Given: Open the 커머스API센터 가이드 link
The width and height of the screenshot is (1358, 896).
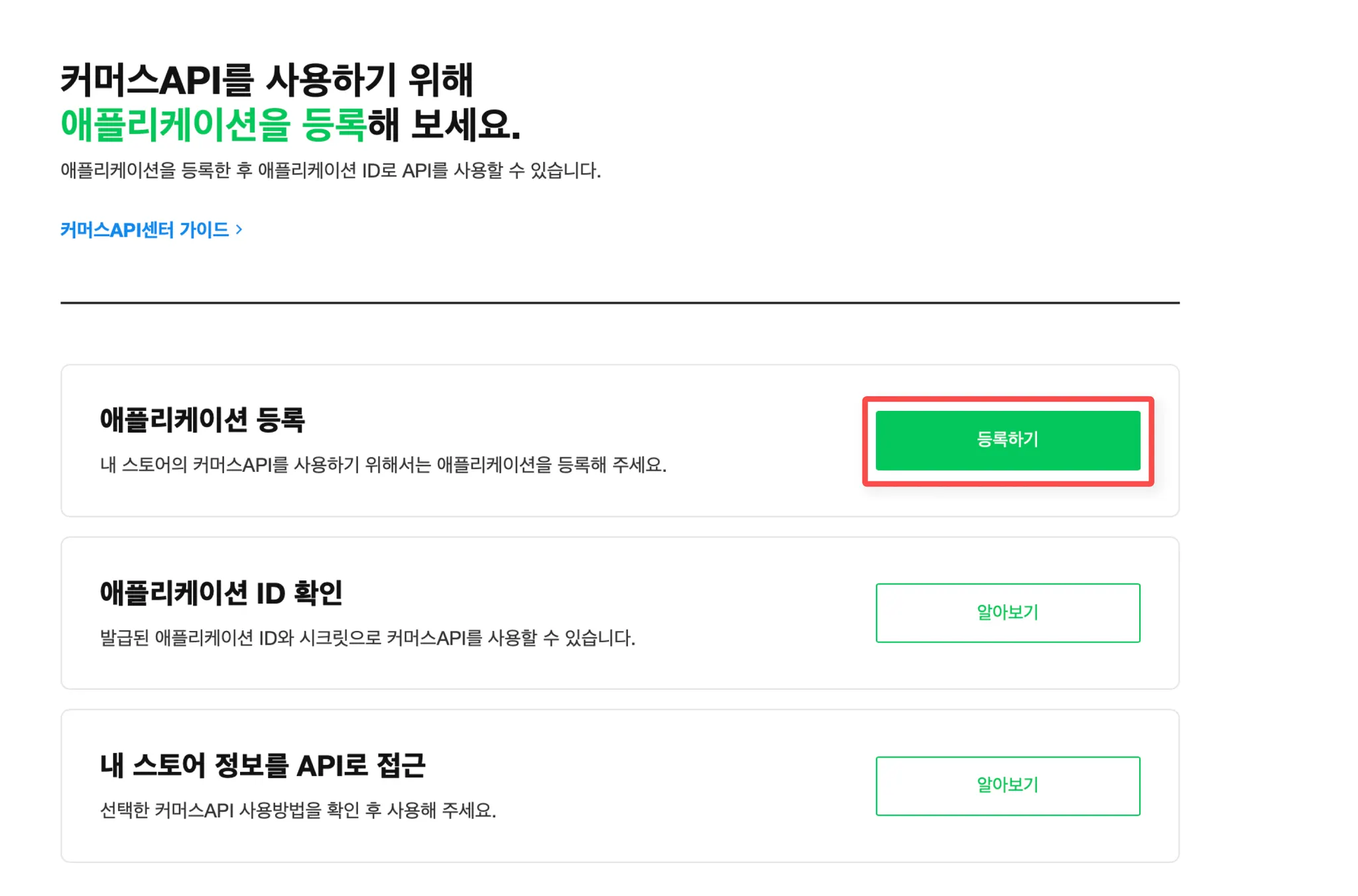Looking at the screenshot, I should [x=145, y=229].
